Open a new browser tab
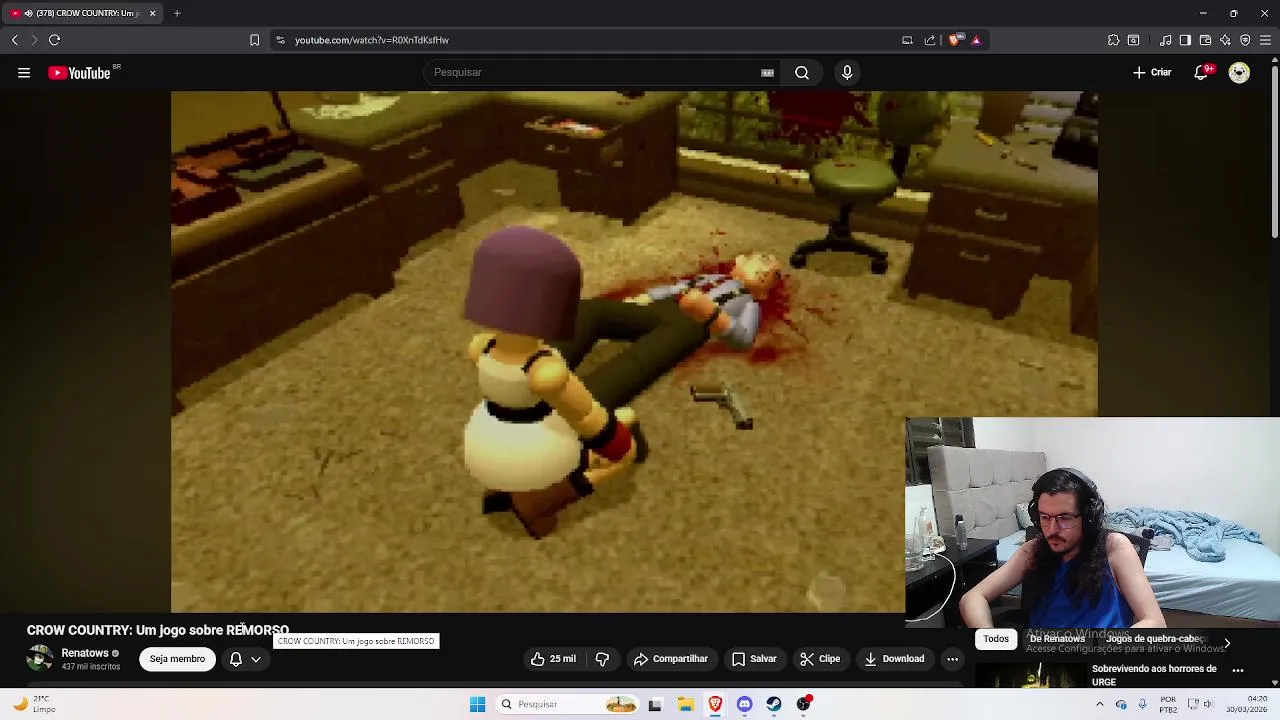This screenshot has width=1280, height=720. [x=177, y=13]
